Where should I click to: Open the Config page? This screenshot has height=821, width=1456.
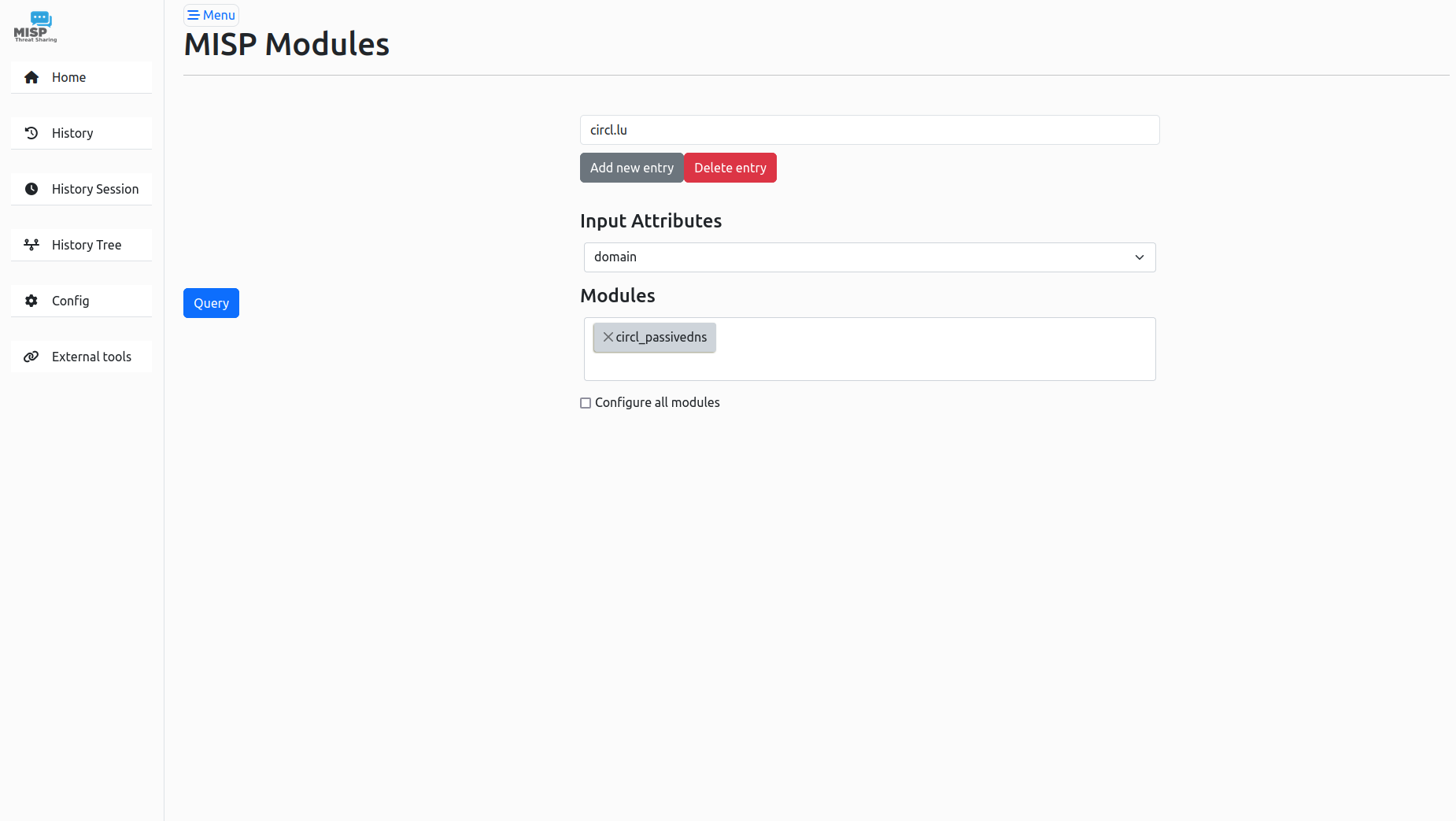point(81,301)
